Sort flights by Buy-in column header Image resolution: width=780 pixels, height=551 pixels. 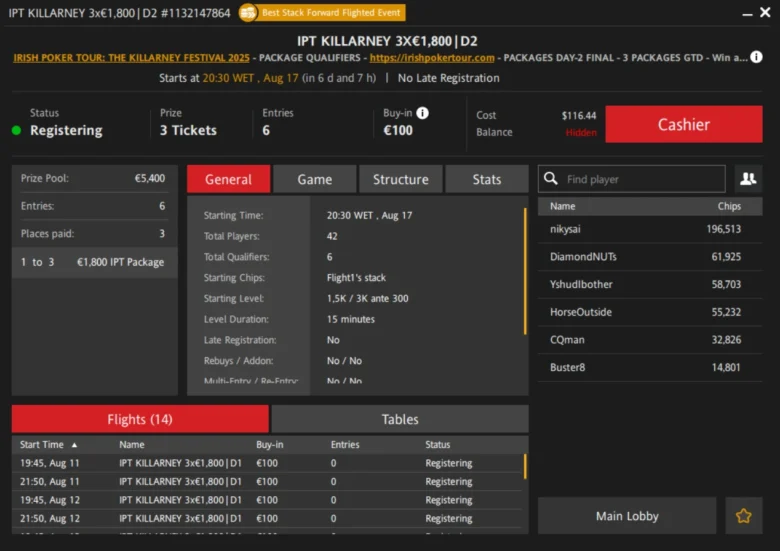270,445
